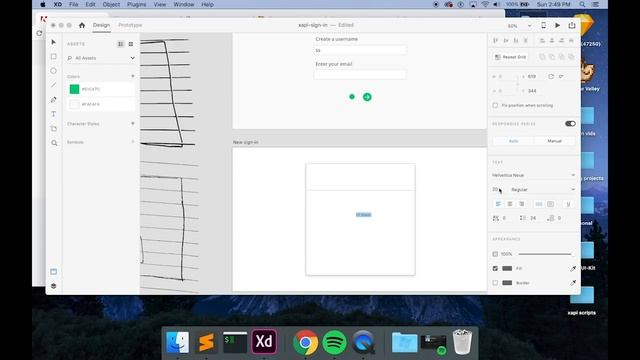Activate the Line tool
Viewport: 640px width, 360px height.
pos(53,85)
